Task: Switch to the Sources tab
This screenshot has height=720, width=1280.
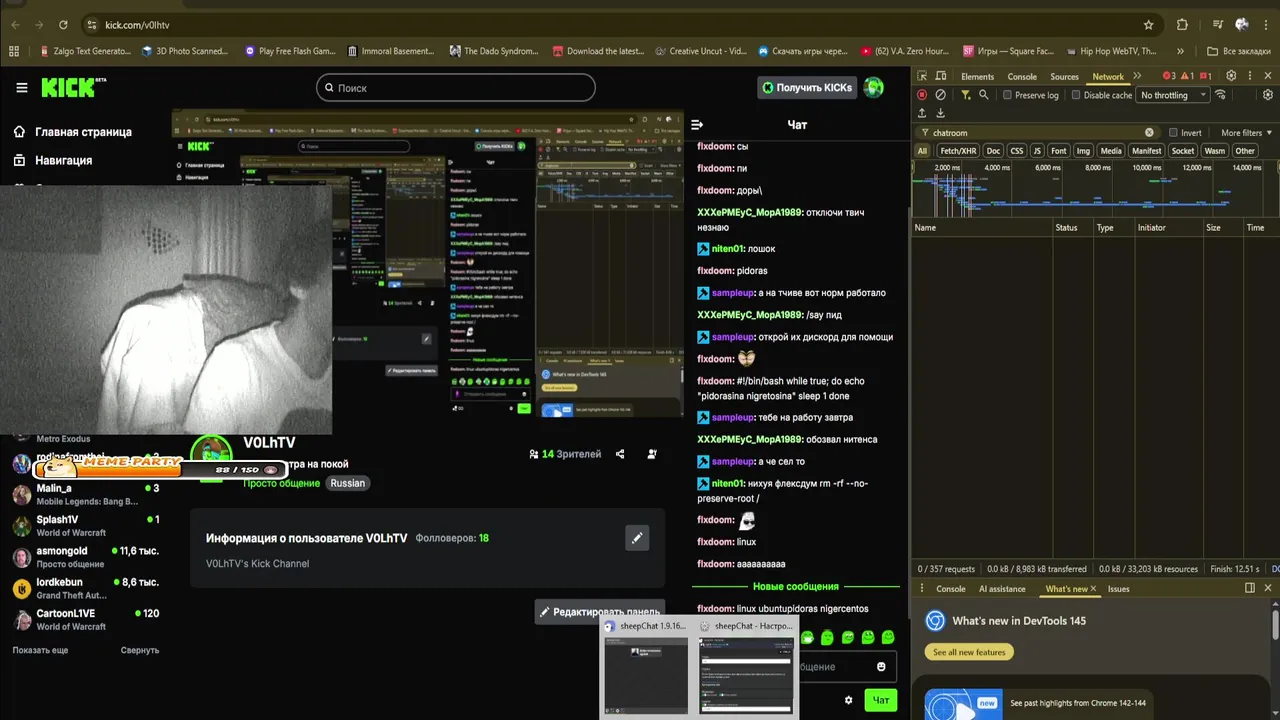Action: [1064, 77]
